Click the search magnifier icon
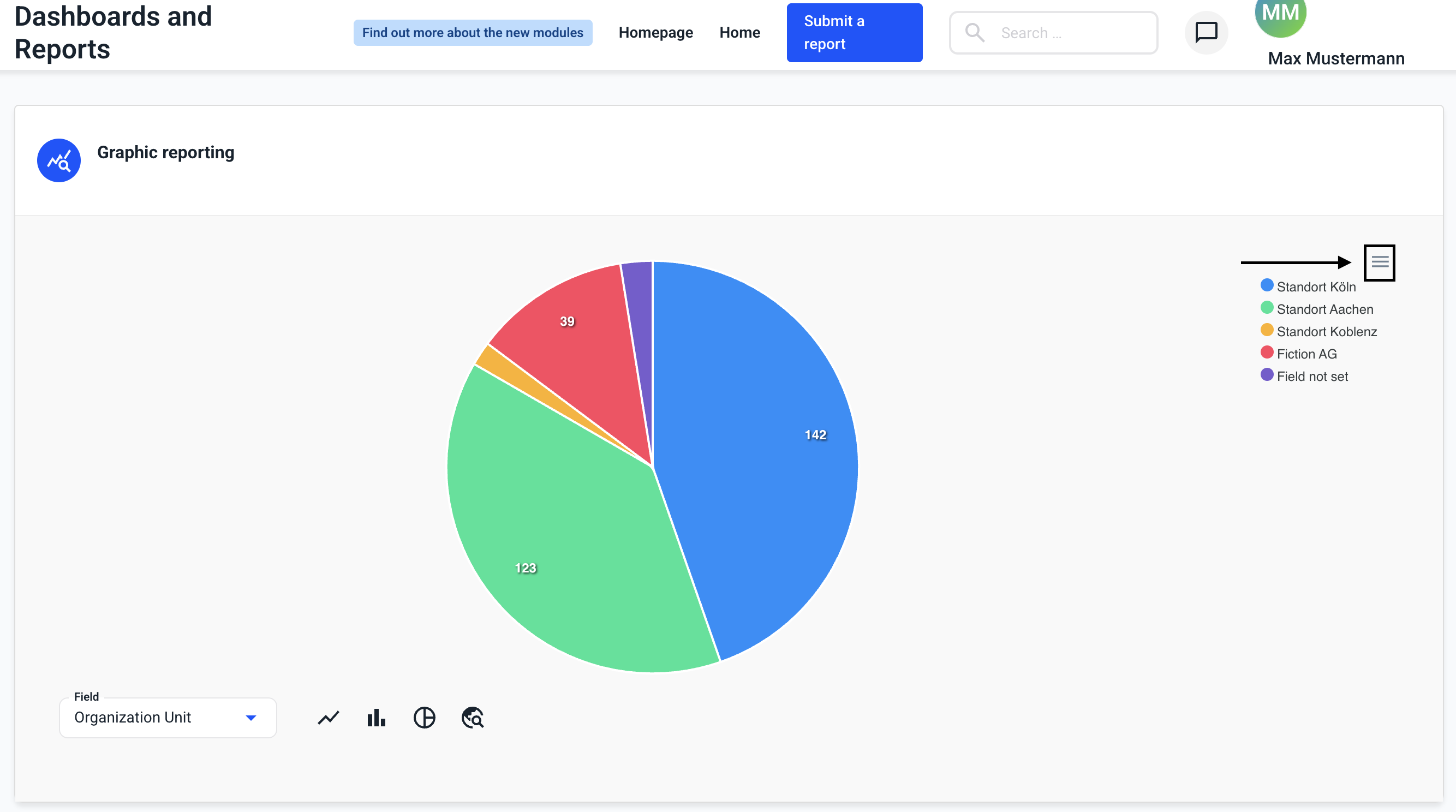 [x=975, y=32]
